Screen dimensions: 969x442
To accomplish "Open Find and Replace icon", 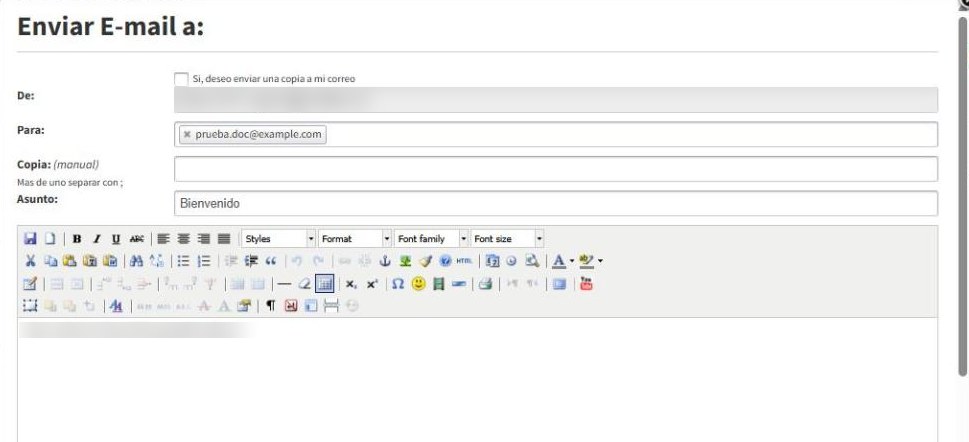I will [157, 261].
